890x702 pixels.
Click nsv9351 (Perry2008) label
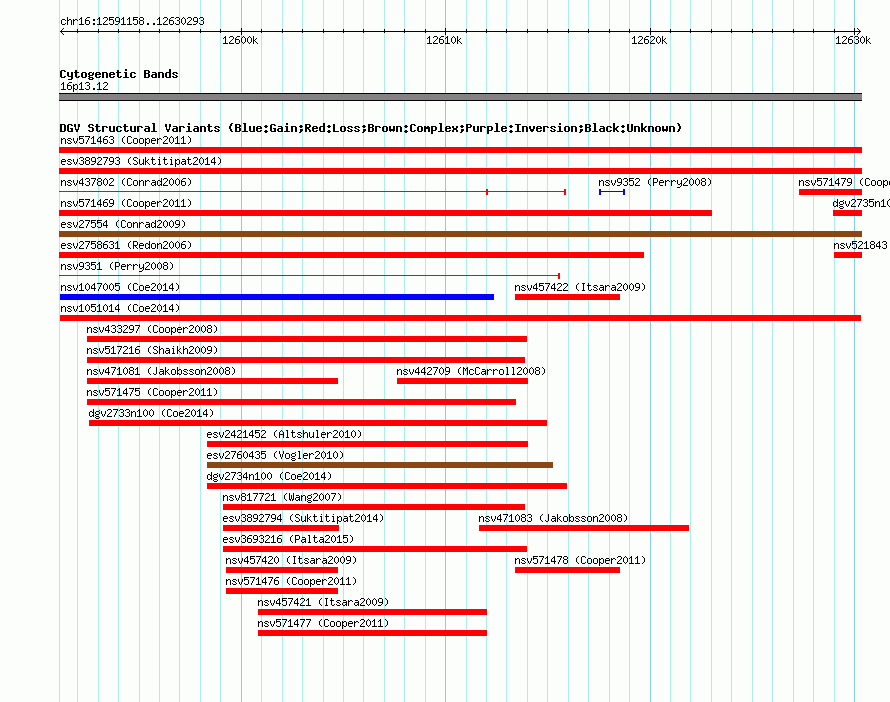(117, 266)
